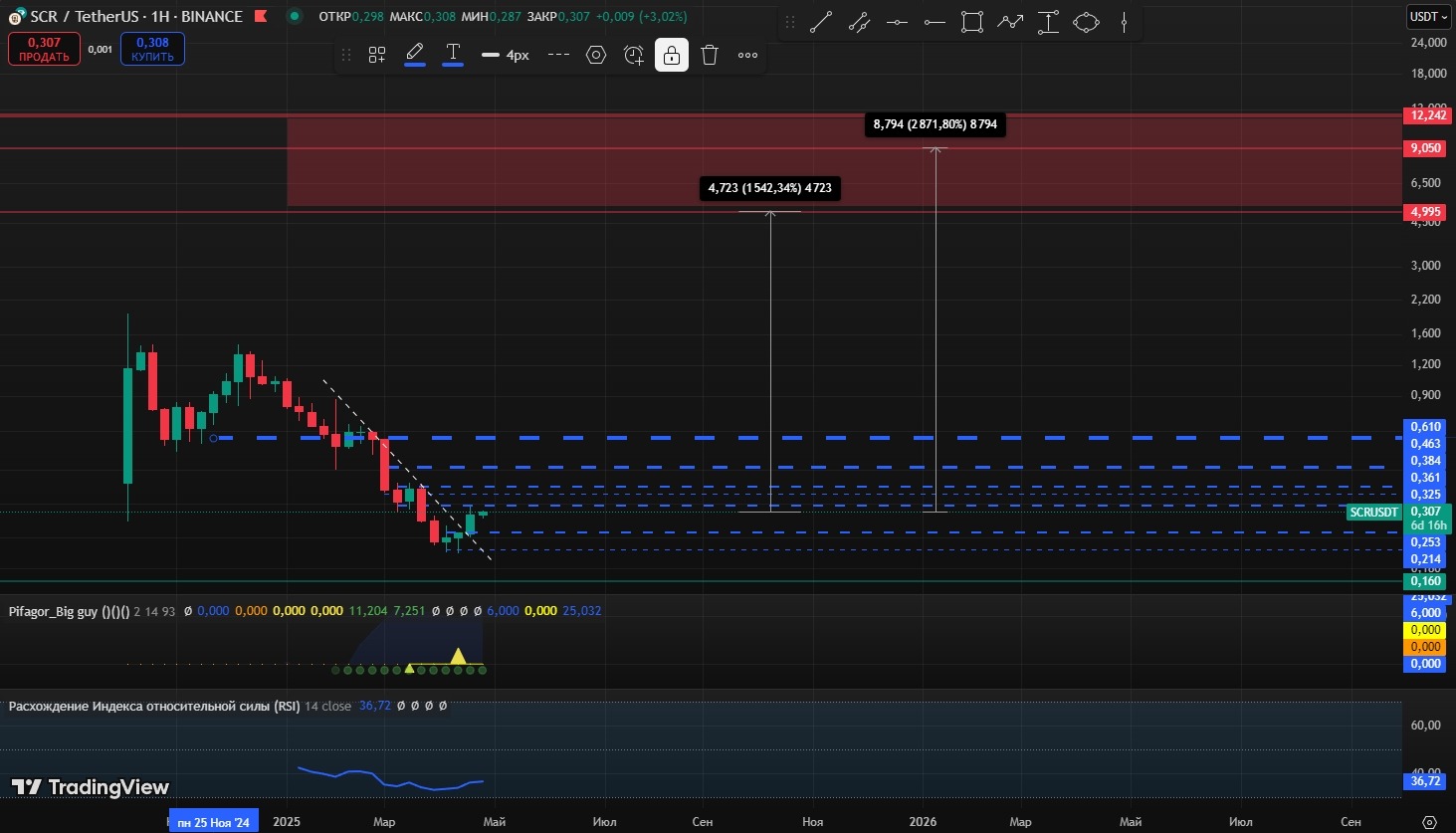Click the SCR / TetherUS symbol title
Screen dimensions: 1456x833
[136, 16]
